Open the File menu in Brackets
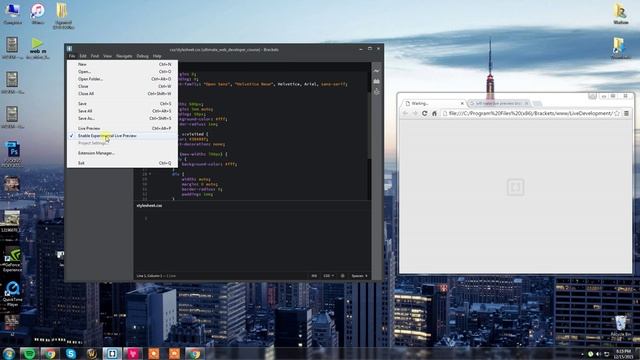 (72, 56)
